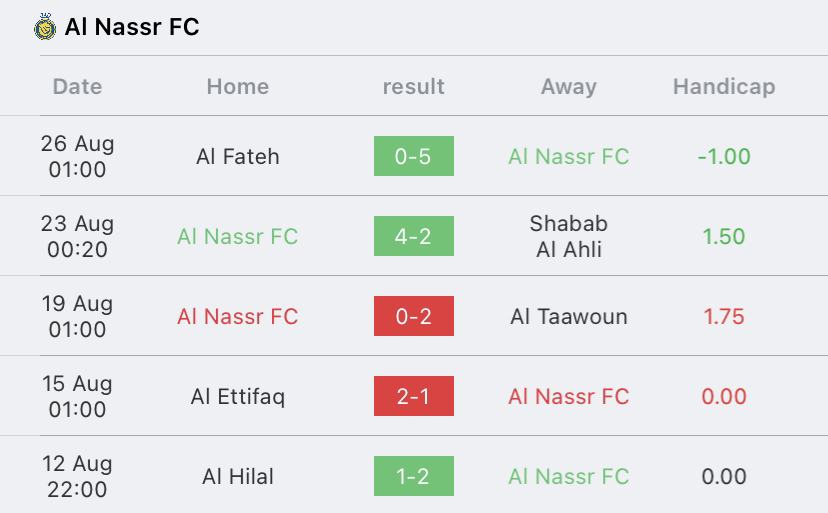Select the Date column header
The width and height of the screenshot is (828, 513).
coord(77,87)
